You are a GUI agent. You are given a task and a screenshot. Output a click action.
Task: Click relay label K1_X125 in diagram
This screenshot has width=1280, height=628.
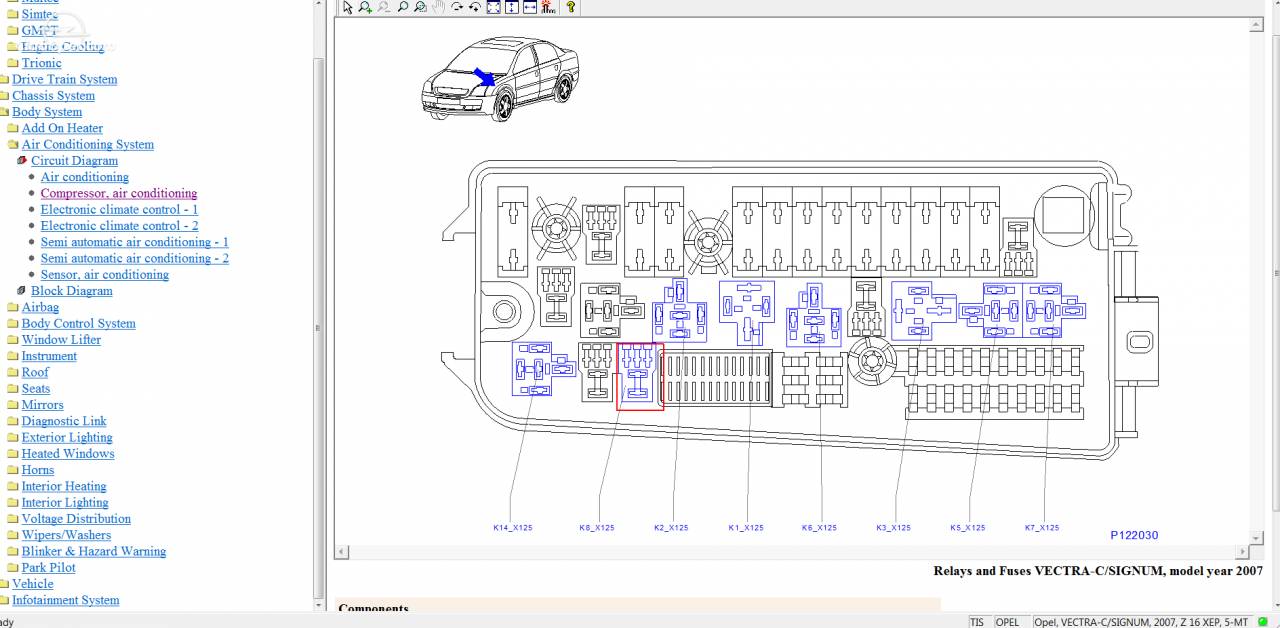[746, 528]
